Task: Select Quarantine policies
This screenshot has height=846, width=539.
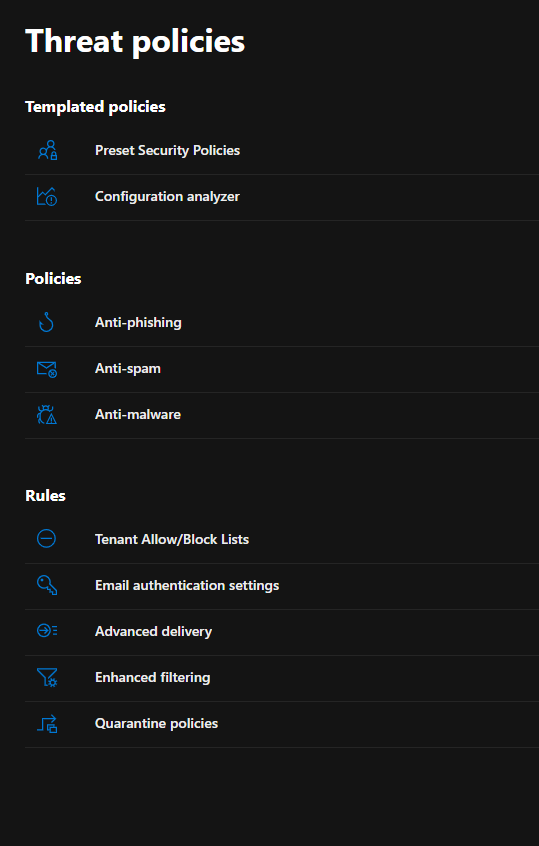Action: (156, 724)
